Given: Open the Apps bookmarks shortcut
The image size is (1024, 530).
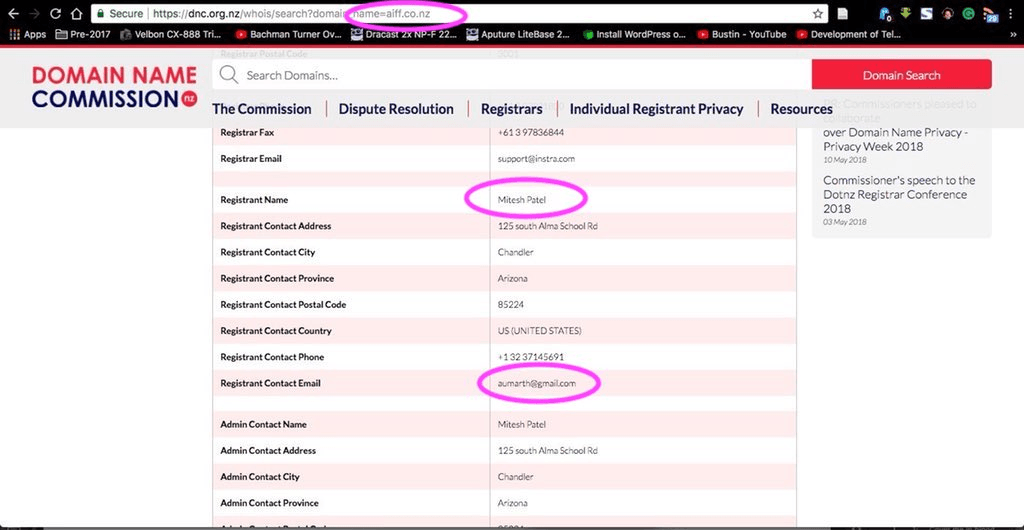Looking at the screenshot, I should tap(27, 34).
